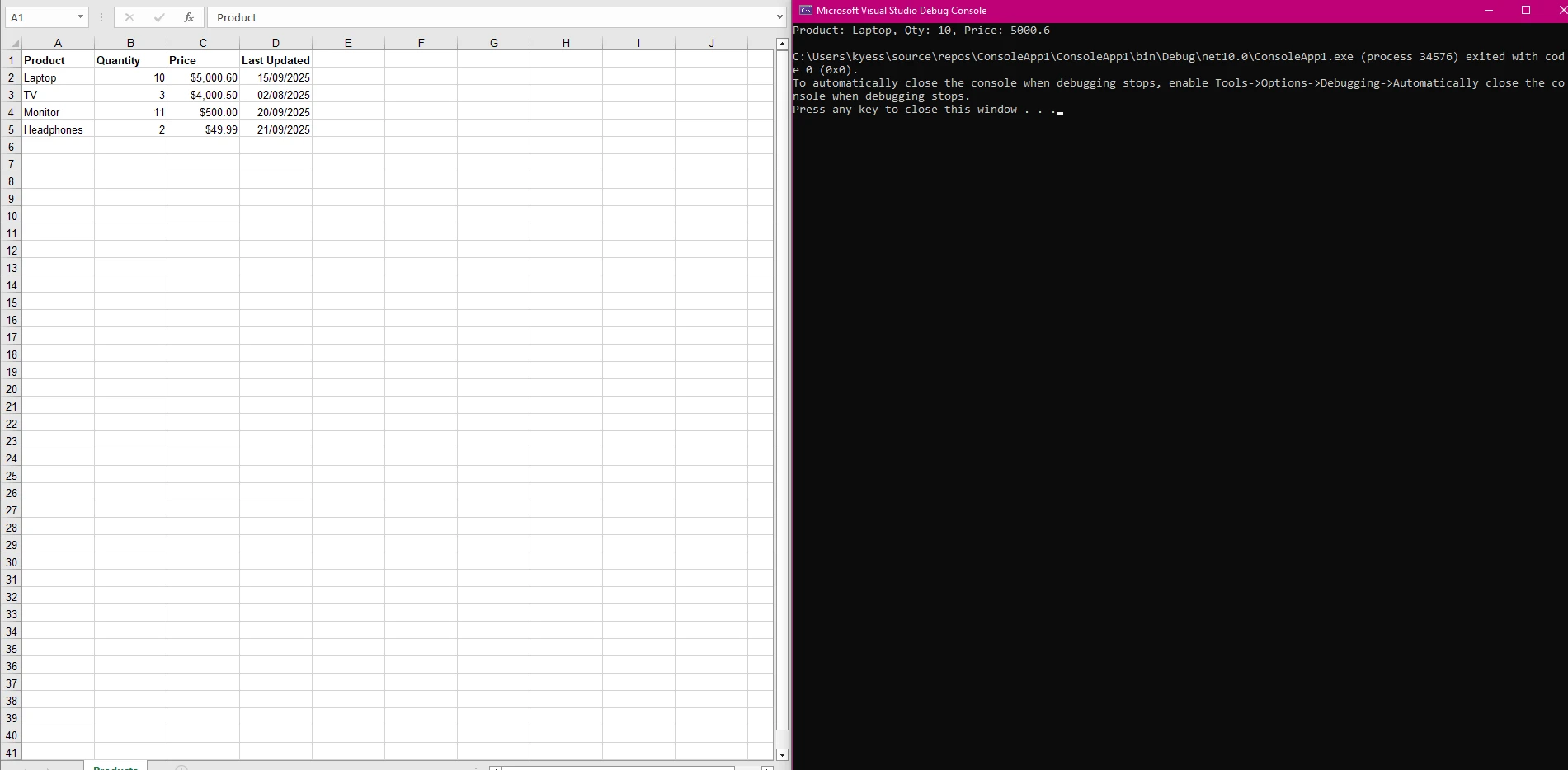Viewport: 1568px width, 770px height.
Task: Click the Select All corner triangle
Action: (14, 44)
